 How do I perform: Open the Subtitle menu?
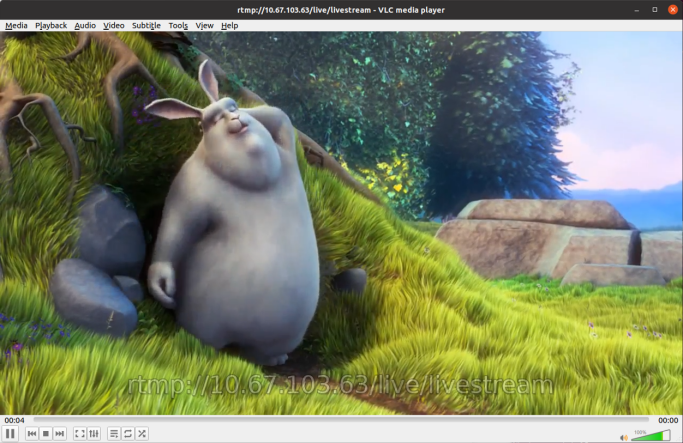point(146,25)
